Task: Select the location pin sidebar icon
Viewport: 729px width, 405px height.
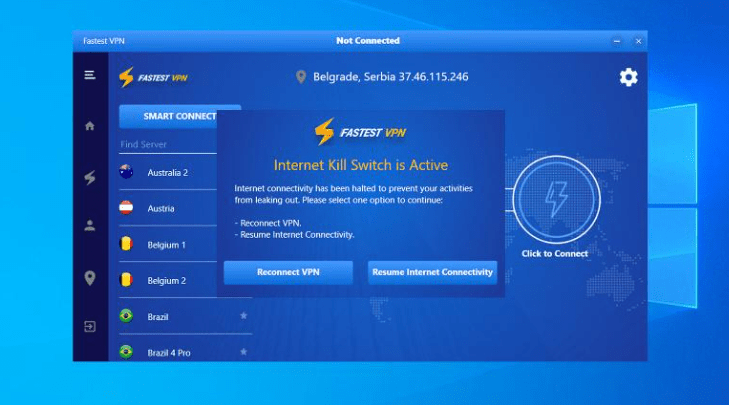Action: [x=90, y=277]
